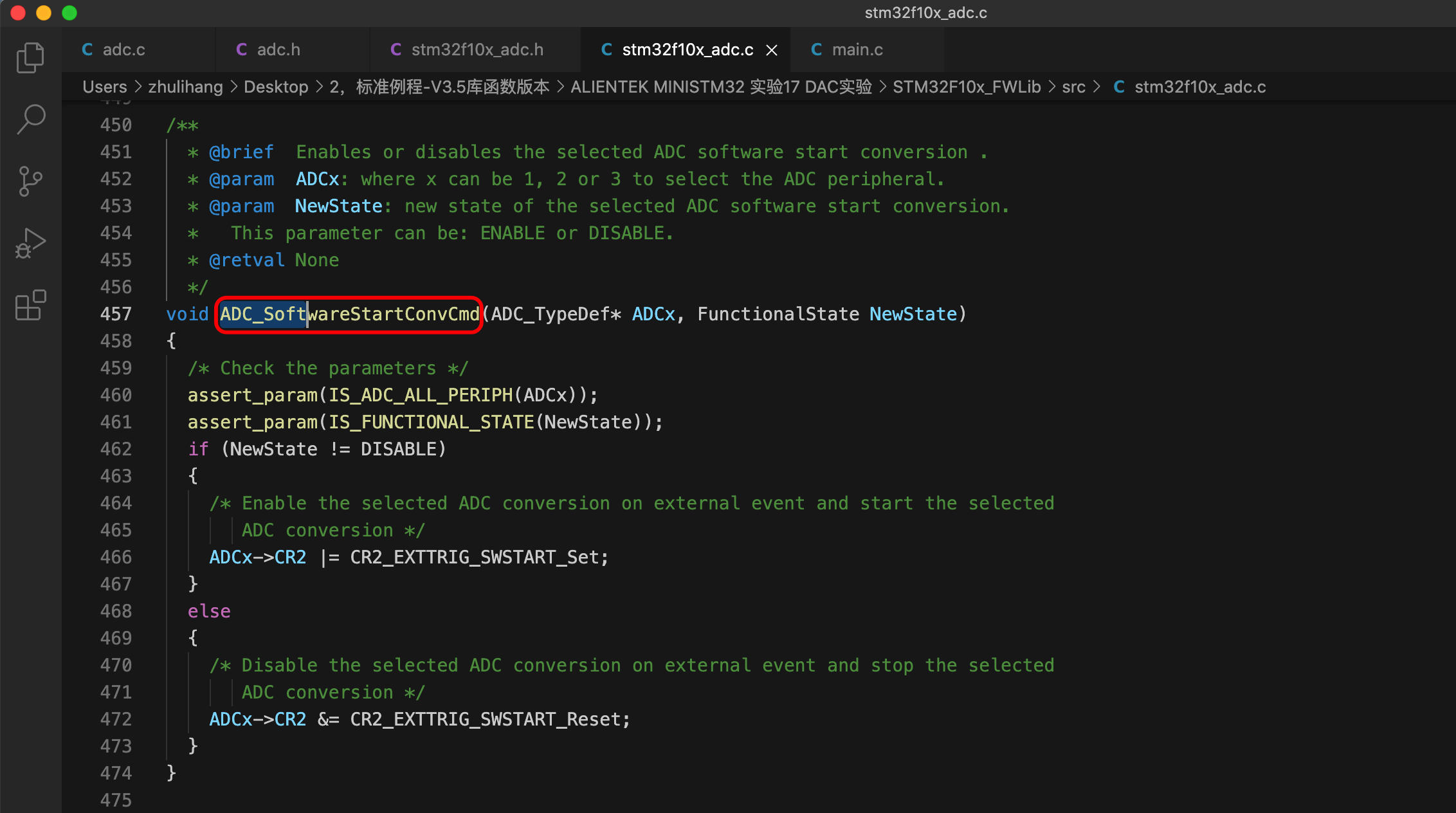Open the Desktop breadcrumb item
The width and height of the screenshot is (1456, 813).
[276, 86]
